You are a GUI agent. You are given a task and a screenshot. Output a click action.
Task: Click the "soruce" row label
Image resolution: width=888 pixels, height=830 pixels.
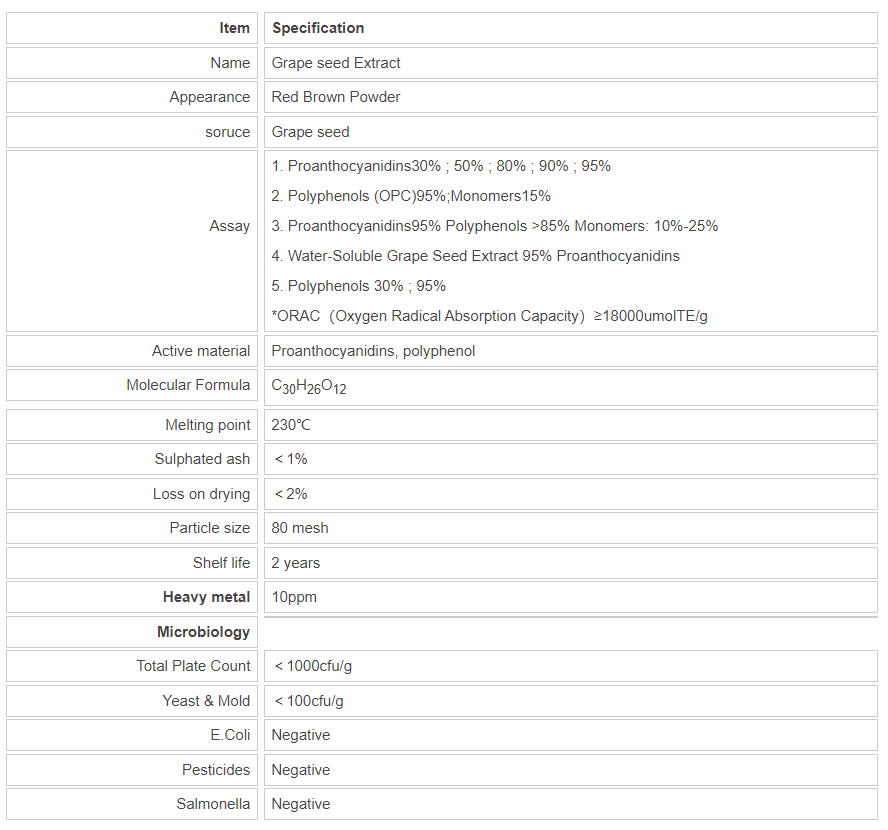tap(228, 132)
